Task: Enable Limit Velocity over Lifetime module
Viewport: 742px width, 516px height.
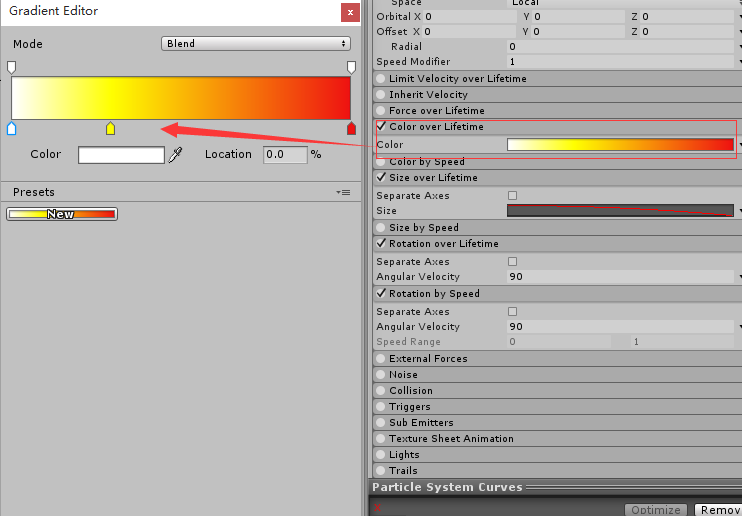Action: [x=380, y=79]
